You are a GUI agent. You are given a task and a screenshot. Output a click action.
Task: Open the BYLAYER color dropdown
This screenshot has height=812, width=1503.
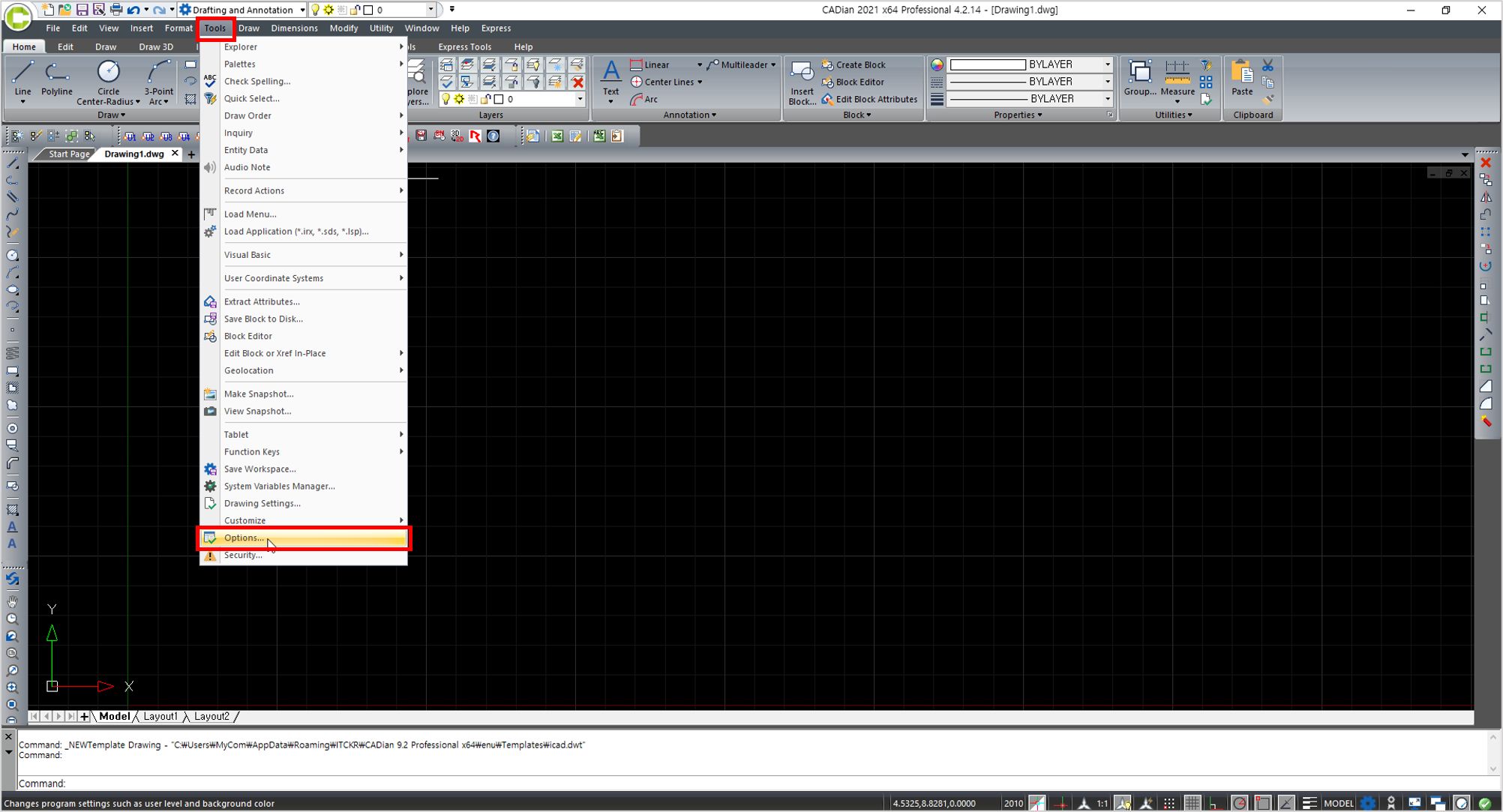pyautogui.click(x=1108, y=64)
